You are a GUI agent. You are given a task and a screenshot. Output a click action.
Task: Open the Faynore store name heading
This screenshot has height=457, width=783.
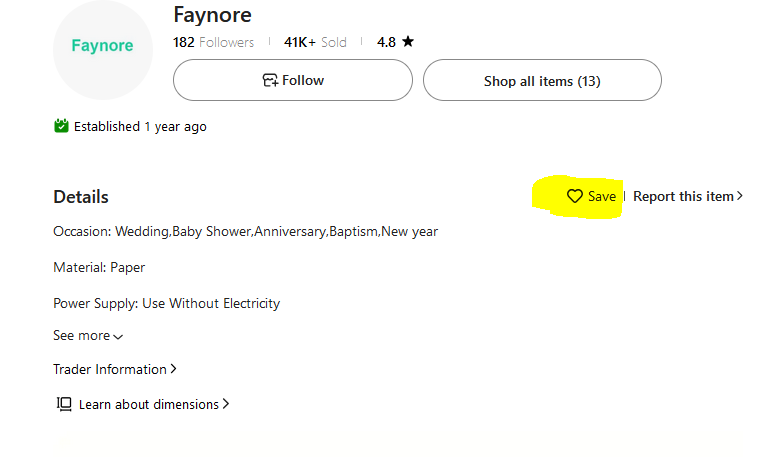[212, 15]
